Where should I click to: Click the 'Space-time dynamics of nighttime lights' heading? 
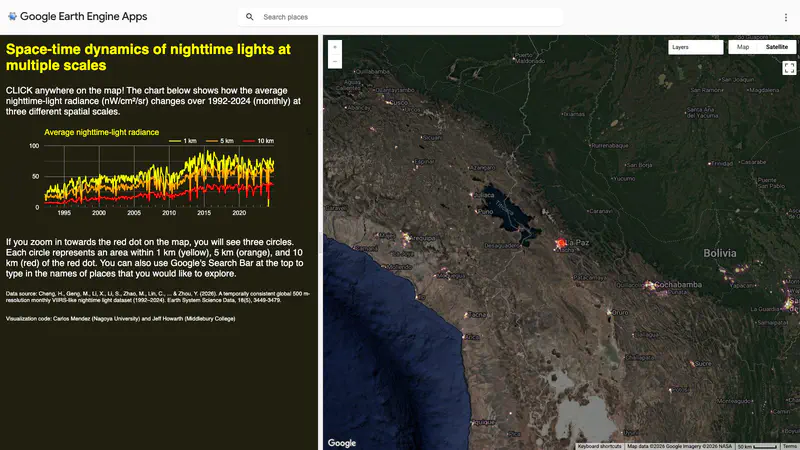coord(148,57)
